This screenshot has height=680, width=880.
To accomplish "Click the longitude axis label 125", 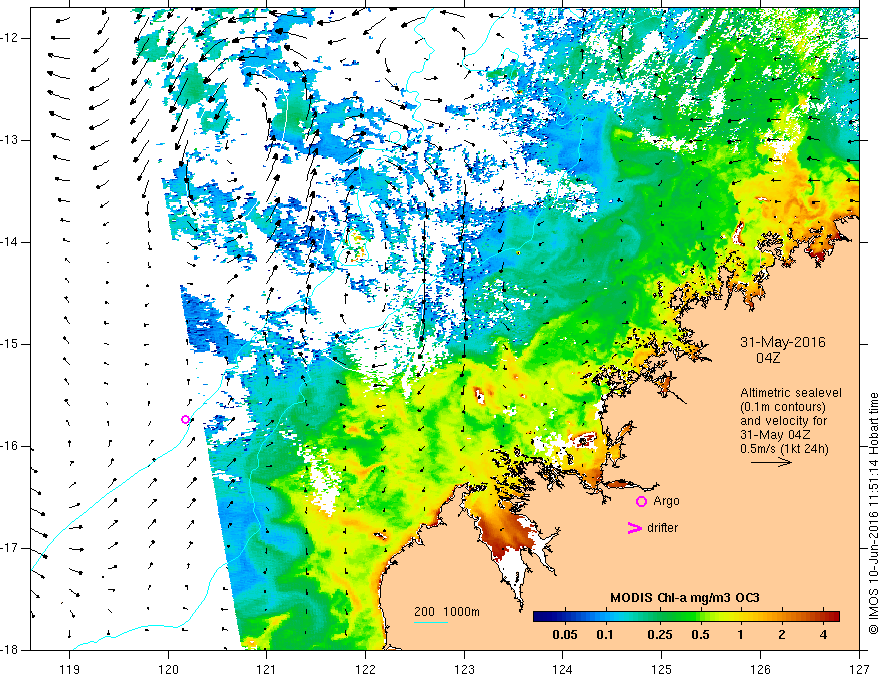I will click(662, 669).
